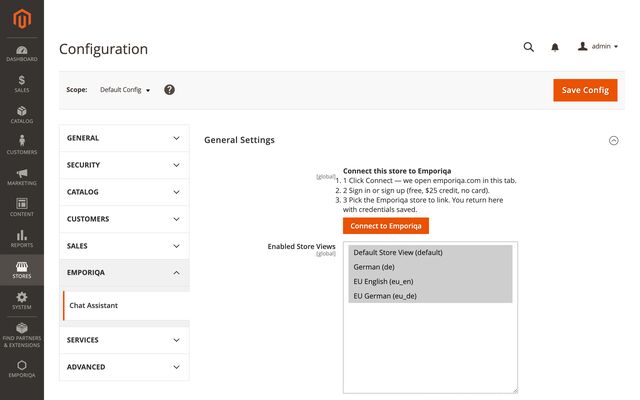Open the Emporiqa sidebar menu item
Image resolution: width=640 pixels, height=400 pixels.
tap(22, 369)
